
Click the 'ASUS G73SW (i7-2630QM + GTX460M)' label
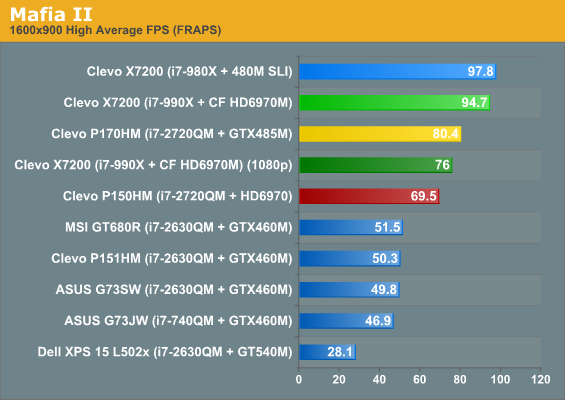tap(174, 290)
